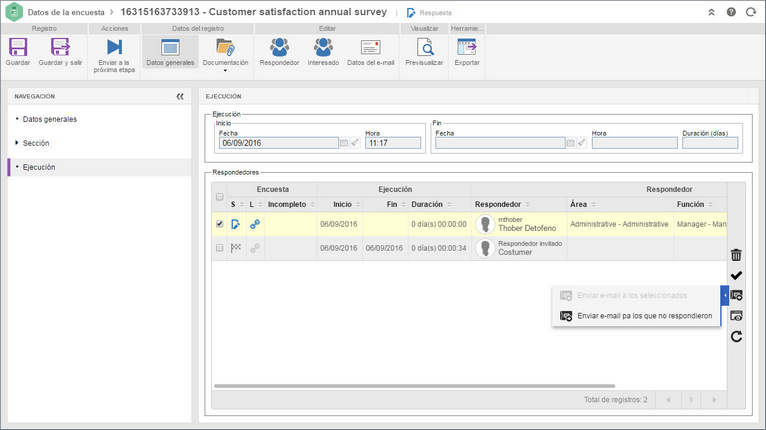
Task: Sort by Área column
Action: coord(594,204)
